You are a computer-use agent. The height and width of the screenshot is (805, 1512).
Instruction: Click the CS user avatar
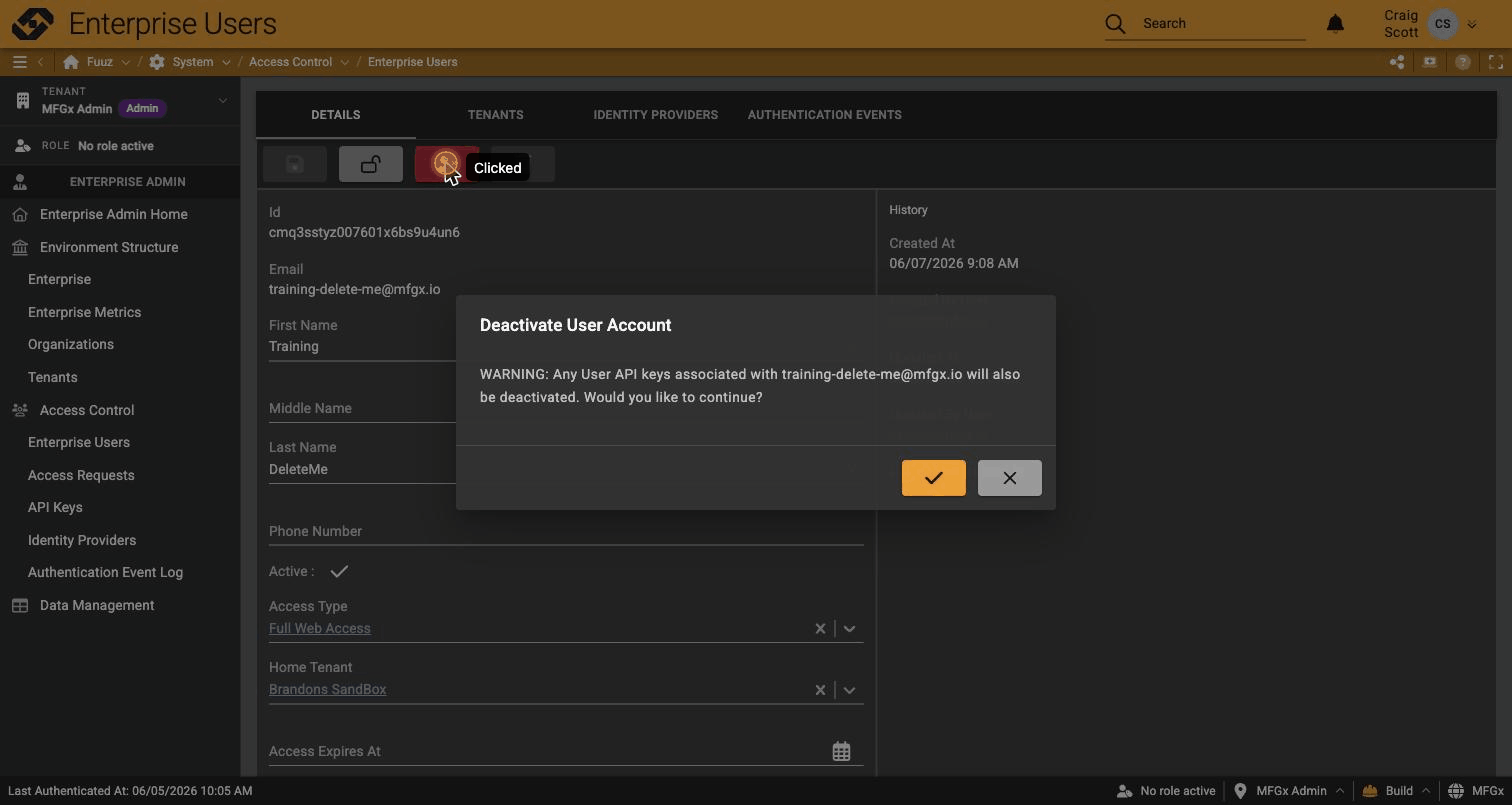(1442, 24)
